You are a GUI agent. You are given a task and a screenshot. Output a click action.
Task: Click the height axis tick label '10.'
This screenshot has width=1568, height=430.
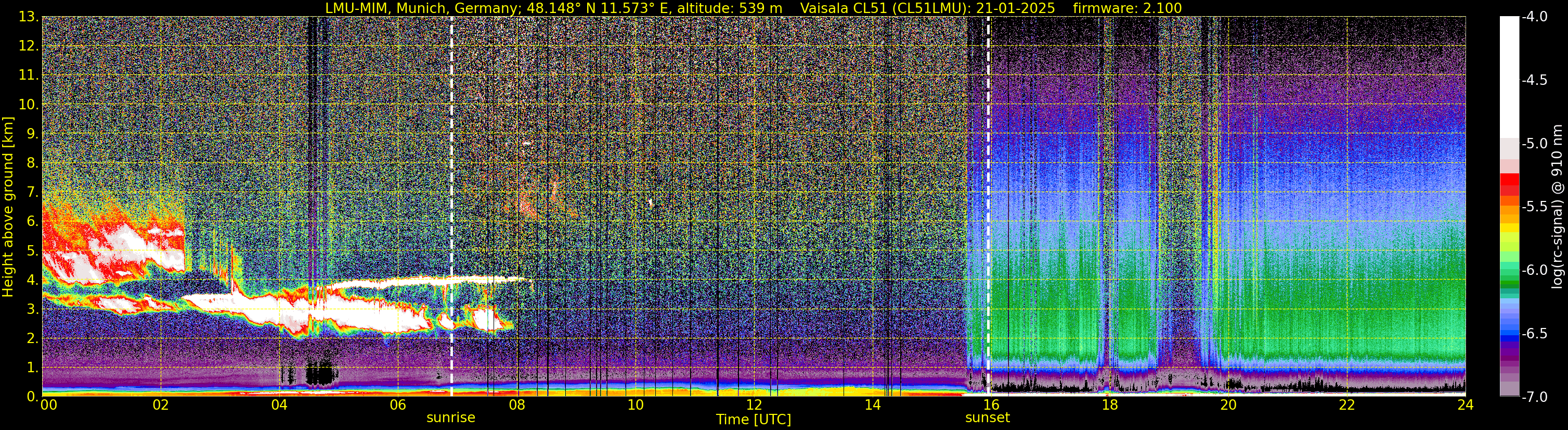pyautogui.click(x=29, y=105)
